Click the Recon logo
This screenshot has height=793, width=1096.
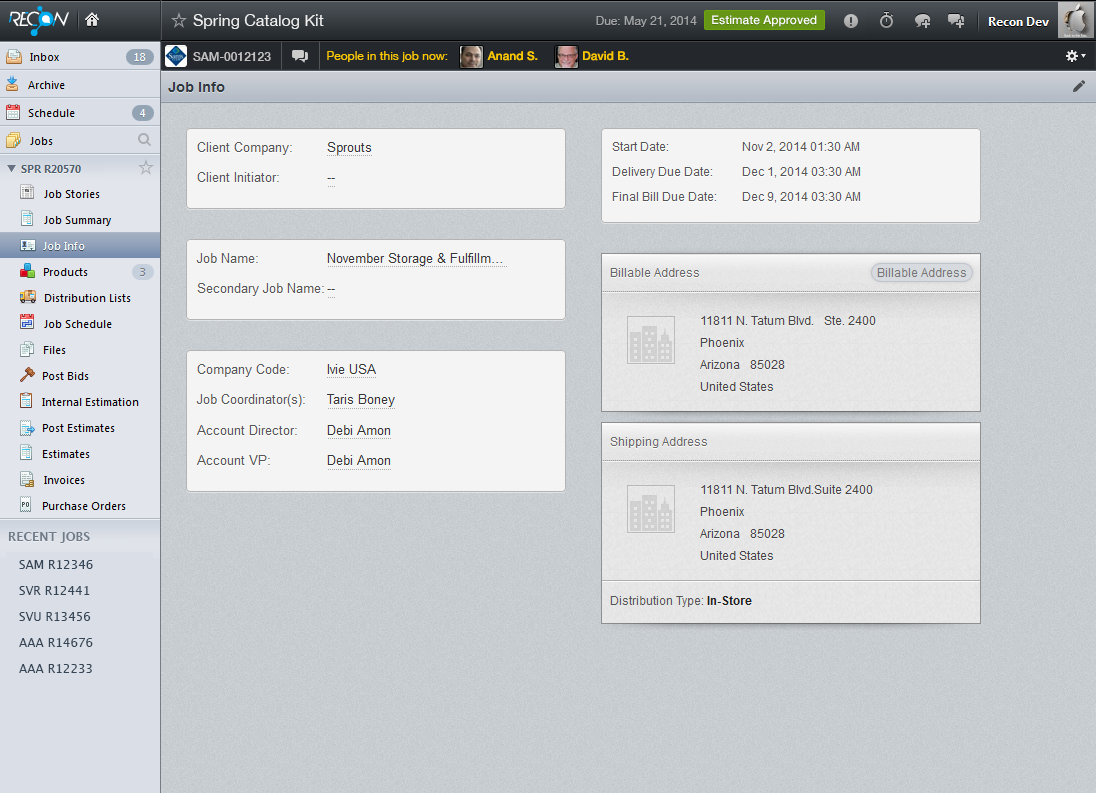pyautogui.click(x=38, y=20)
